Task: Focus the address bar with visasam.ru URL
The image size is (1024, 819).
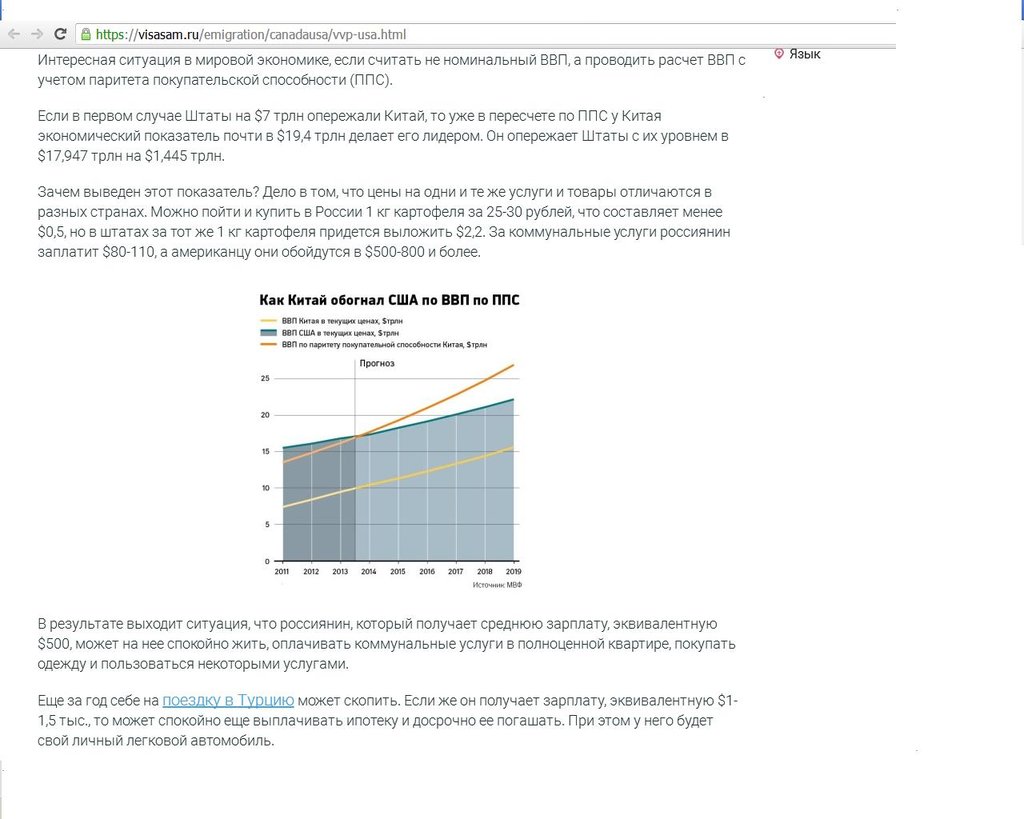Action: pyautogui.click(x=483, y=35)
